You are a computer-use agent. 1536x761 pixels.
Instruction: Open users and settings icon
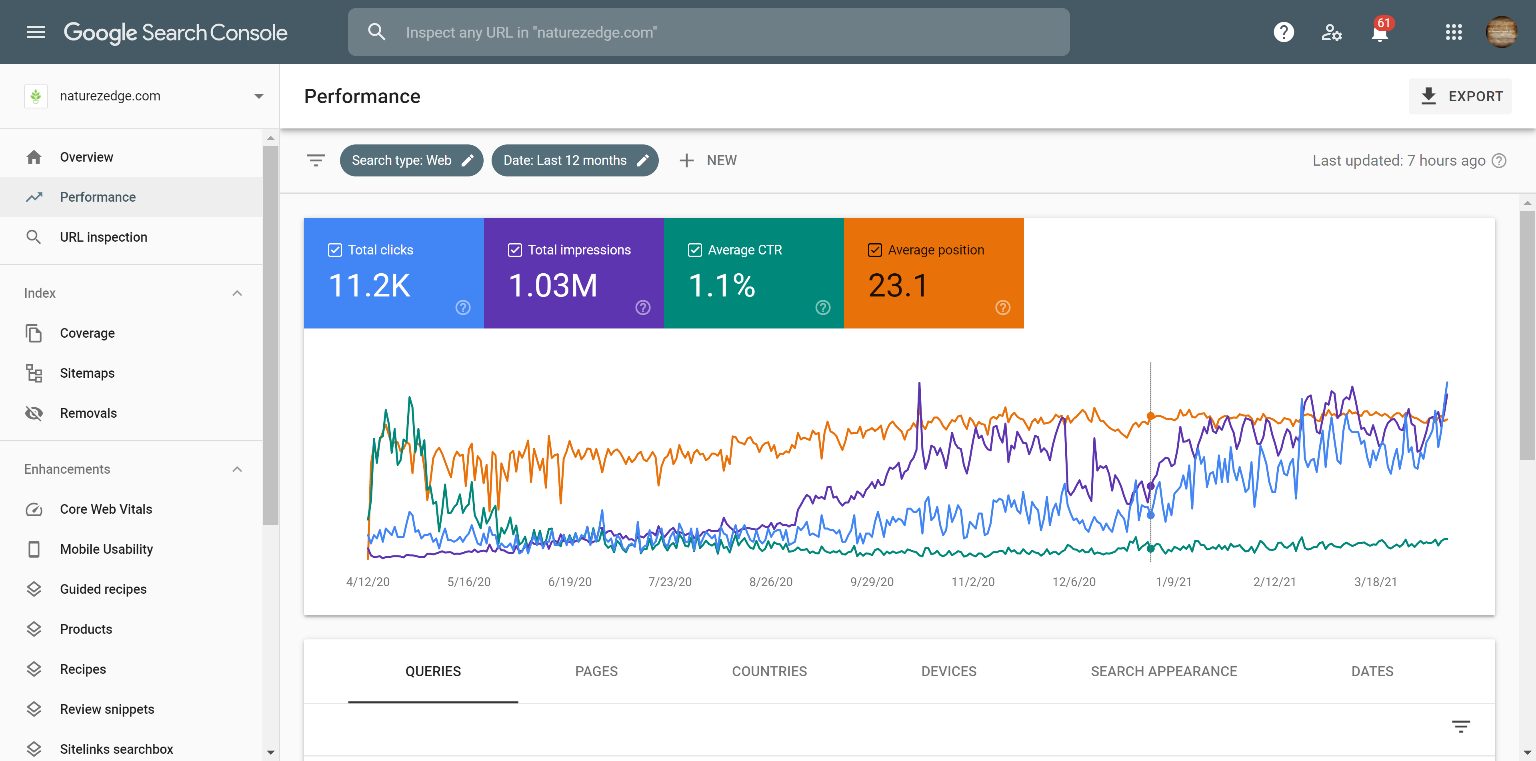click(x=1332, y=32)
